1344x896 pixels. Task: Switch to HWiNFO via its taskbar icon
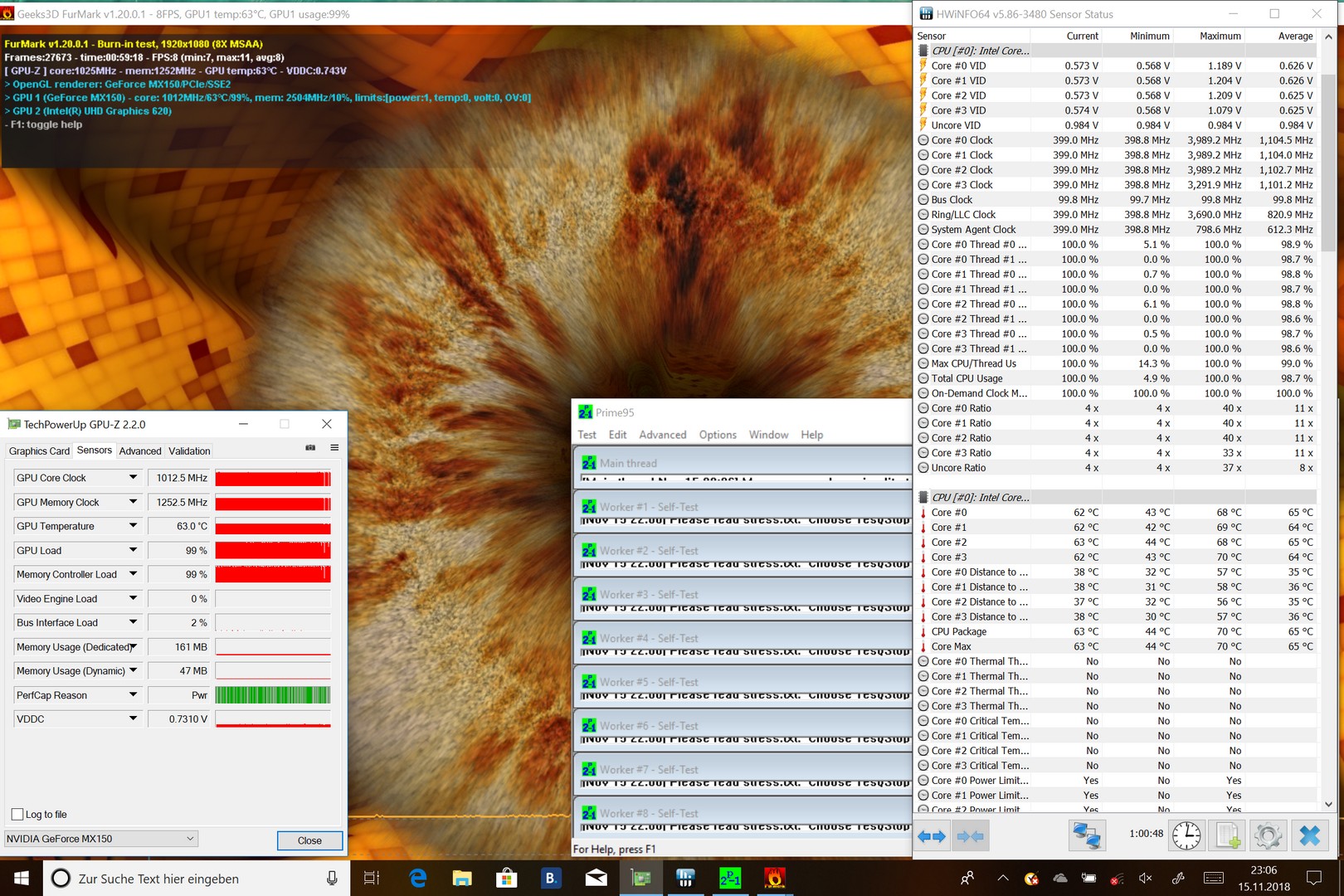pyautogui.click(x=685, y=878)
